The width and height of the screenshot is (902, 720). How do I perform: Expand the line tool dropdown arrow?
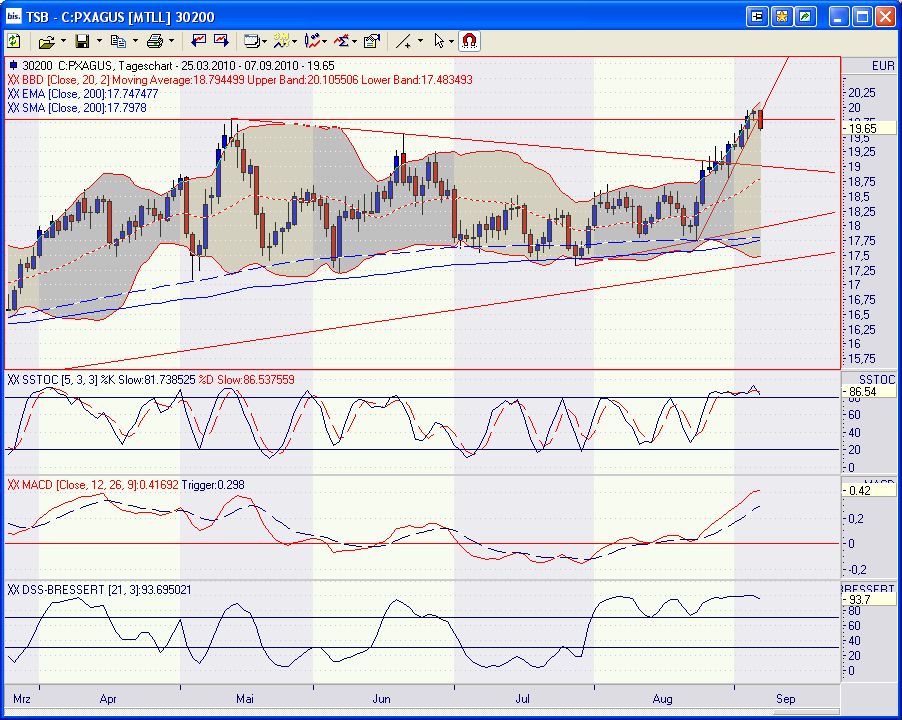[418, 41]
